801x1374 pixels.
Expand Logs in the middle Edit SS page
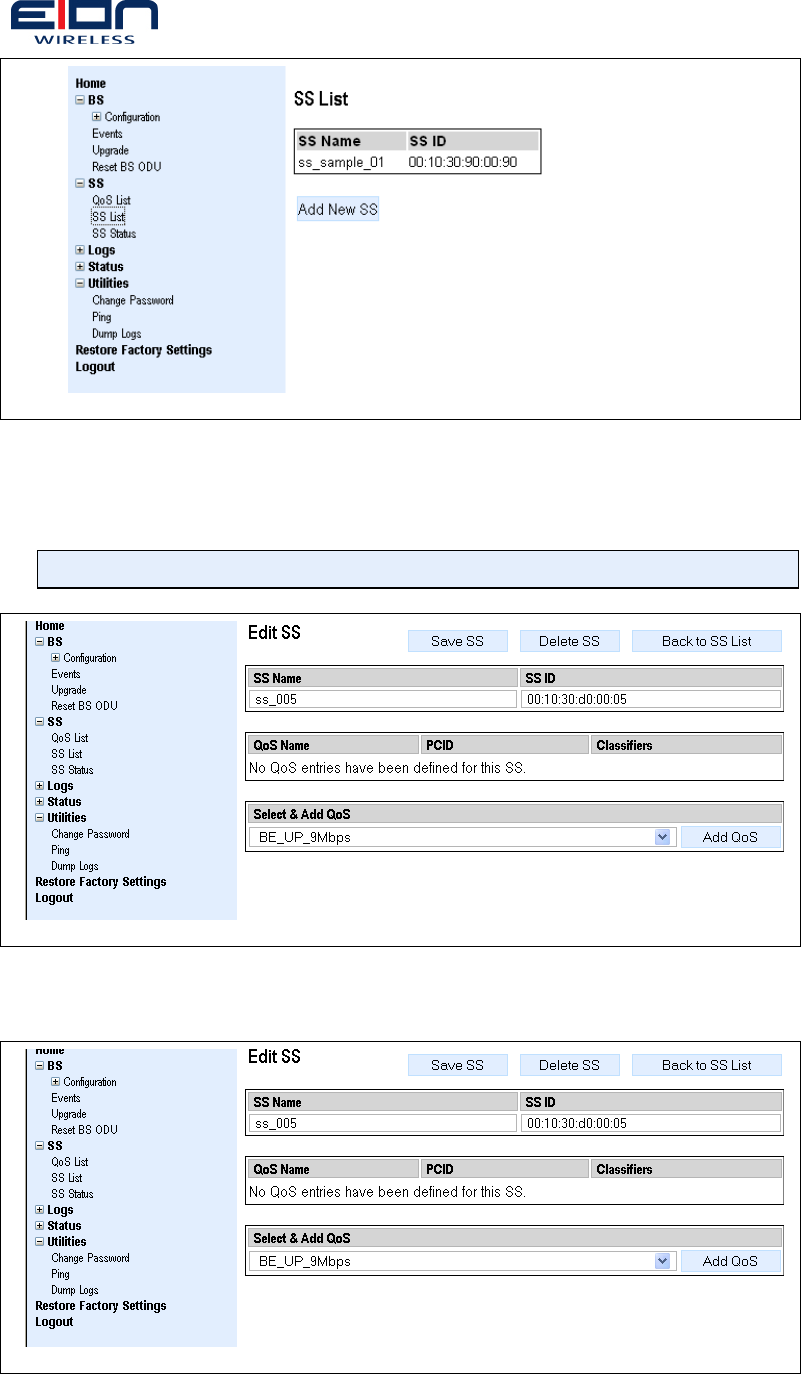click(40, 786)
